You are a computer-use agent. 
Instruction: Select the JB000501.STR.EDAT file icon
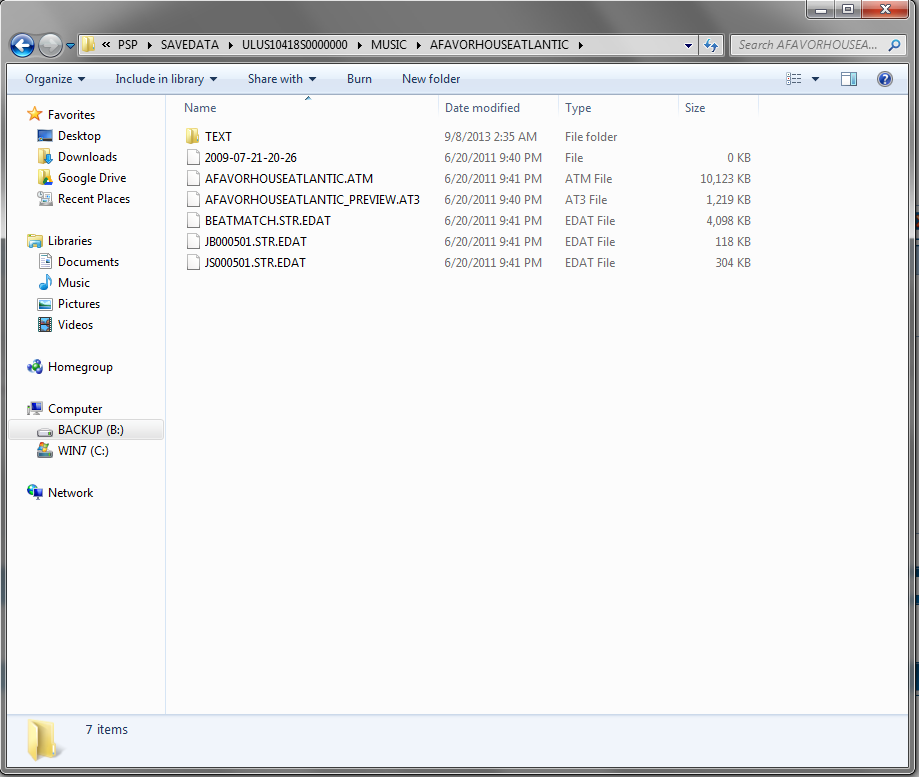coord(193,242)
